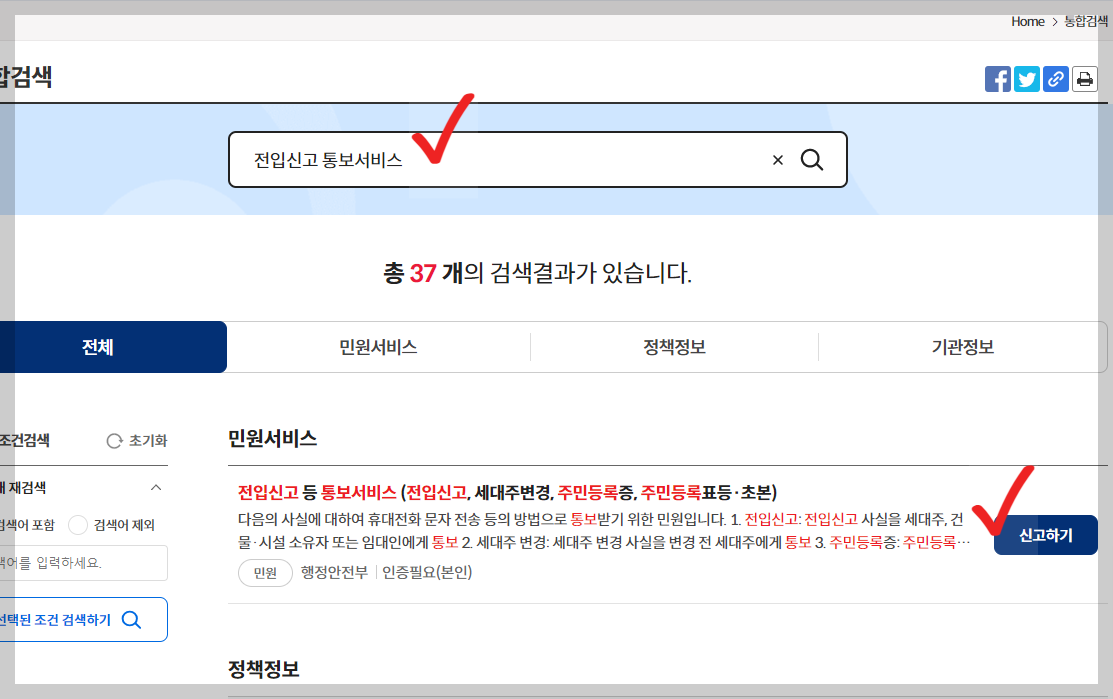This screenshot has width=1113, height=699.
Task: Share the page to Facebook
Action: [x=997, y=78]
